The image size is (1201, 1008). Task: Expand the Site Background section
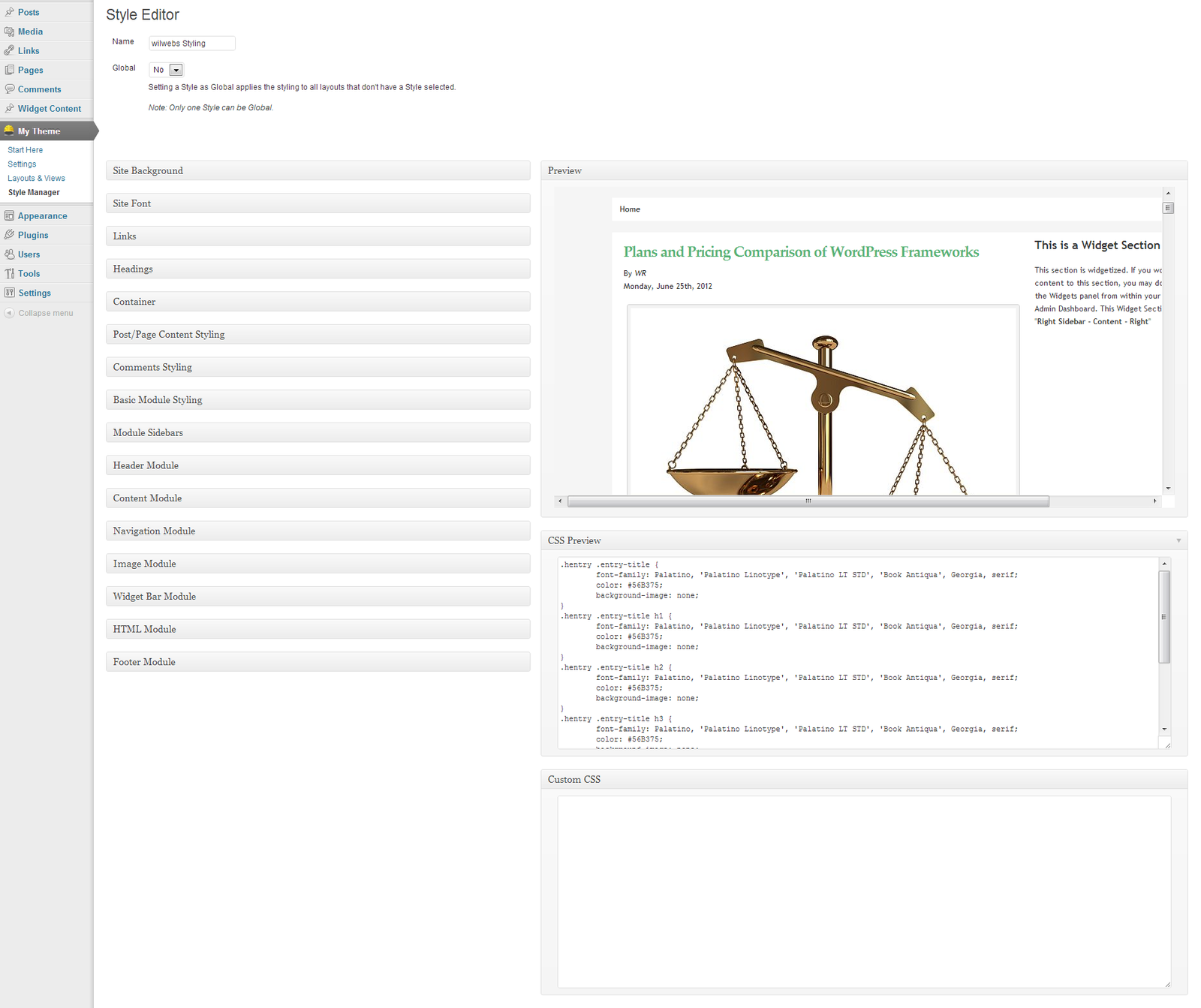pos(318,171)
